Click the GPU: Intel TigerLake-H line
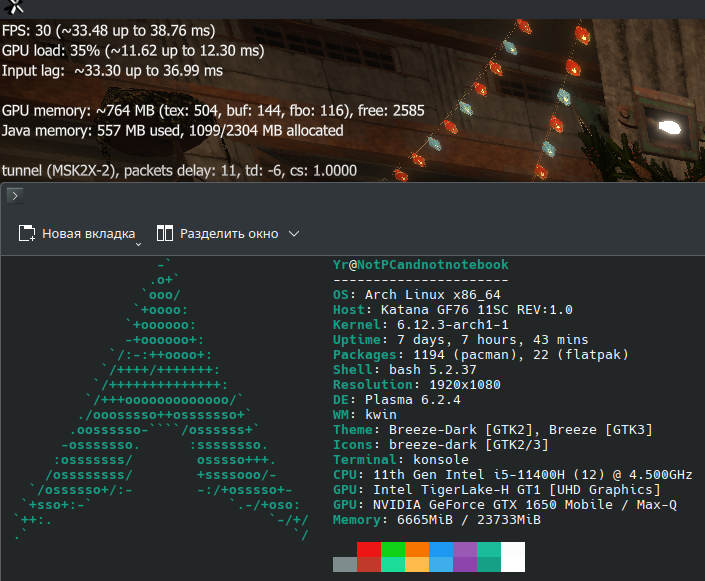 click(x=496, y=489)
